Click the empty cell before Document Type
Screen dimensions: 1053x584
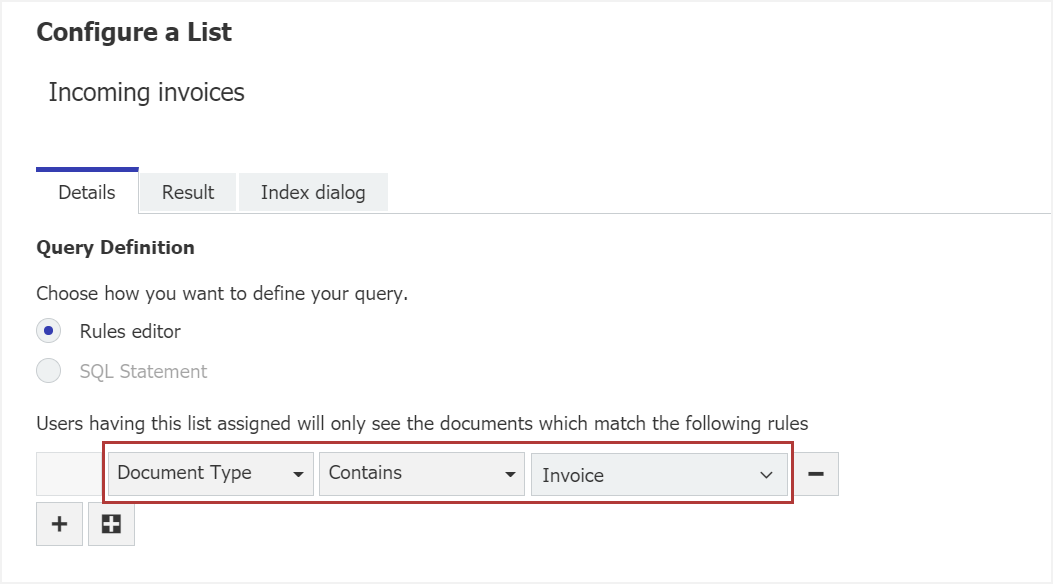(x=69, y=474)
